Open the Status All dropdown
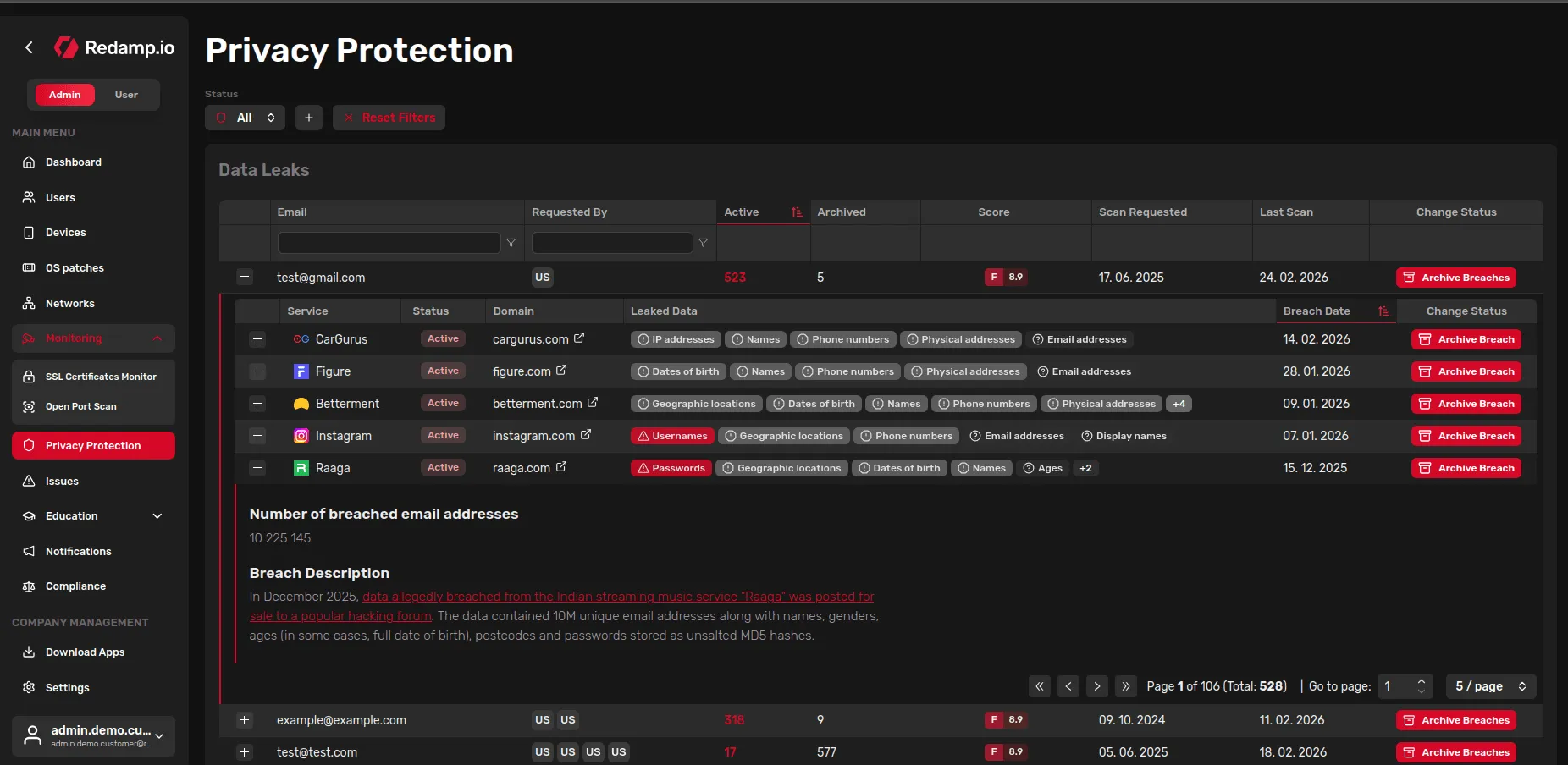 [245, 118]
